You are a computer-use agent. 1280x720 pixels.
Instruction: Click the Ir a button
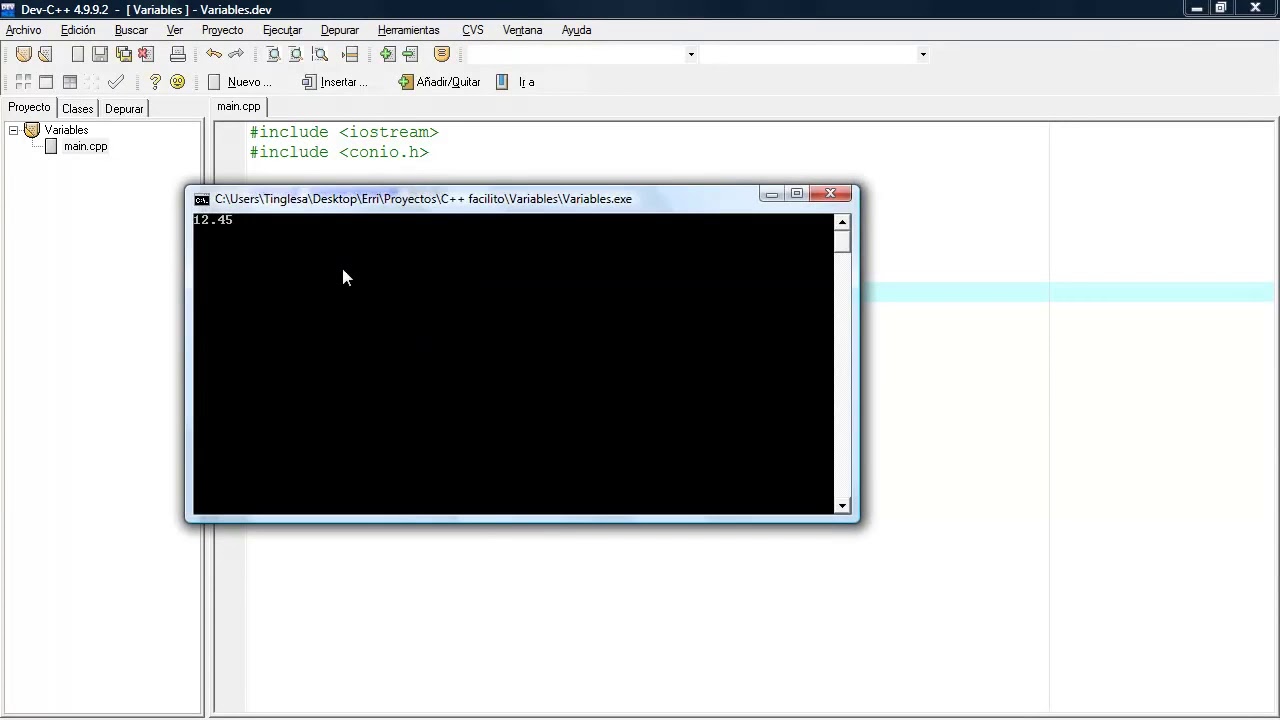tap(517, 82)
